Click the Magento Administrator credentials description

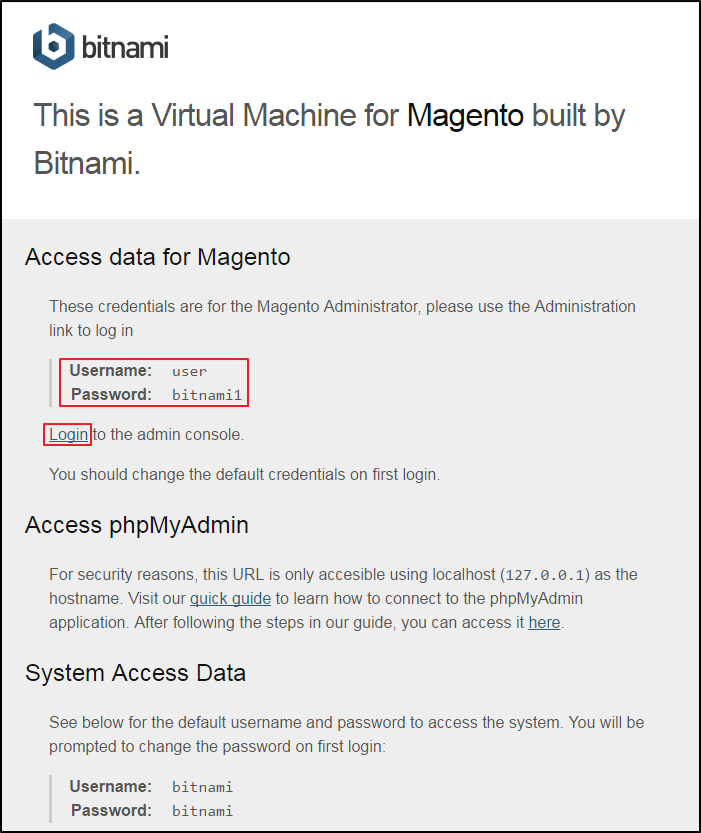[x=343, y=318]
